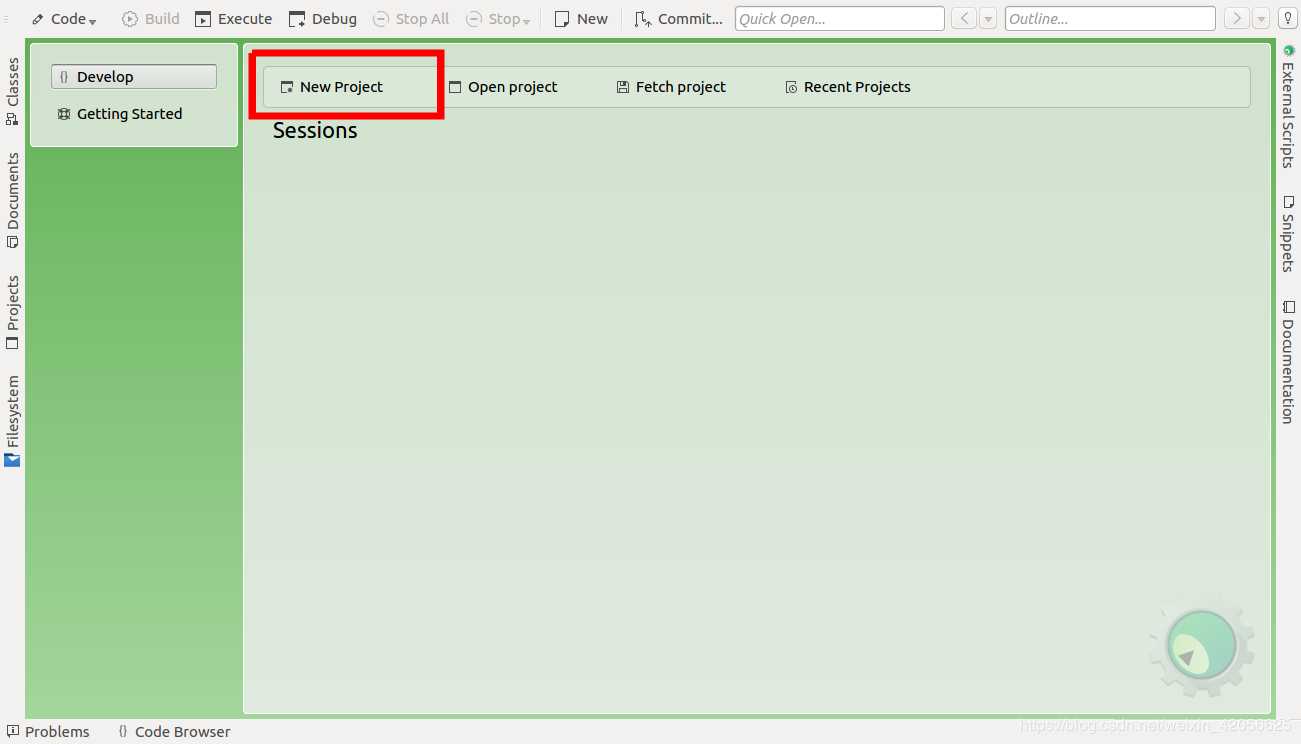
Task: Click the Build toolbar button
Action: [x=151, y=19]
